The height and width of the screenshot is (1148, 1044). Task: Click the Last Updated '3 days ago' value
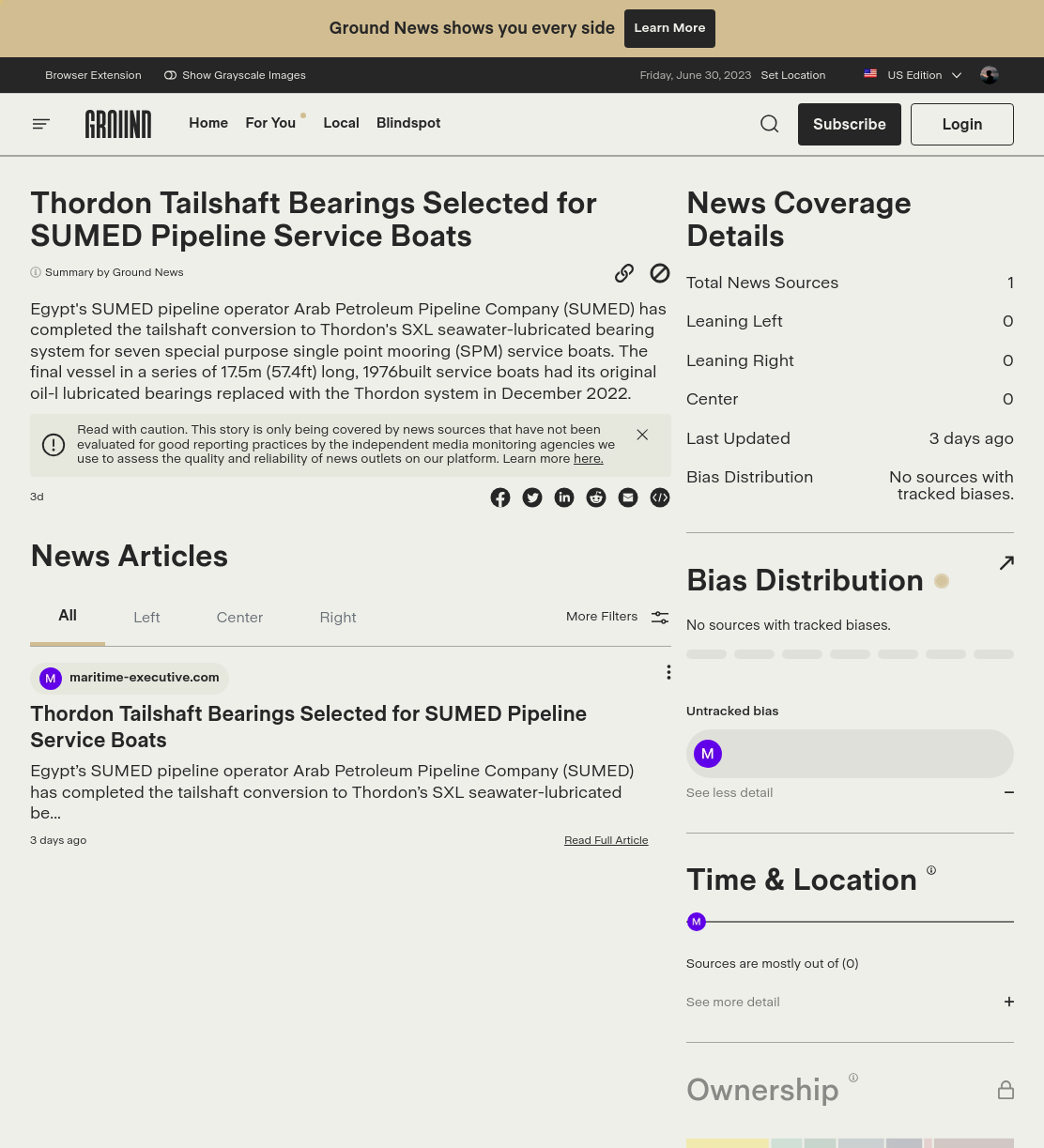[x=972, y=438]
